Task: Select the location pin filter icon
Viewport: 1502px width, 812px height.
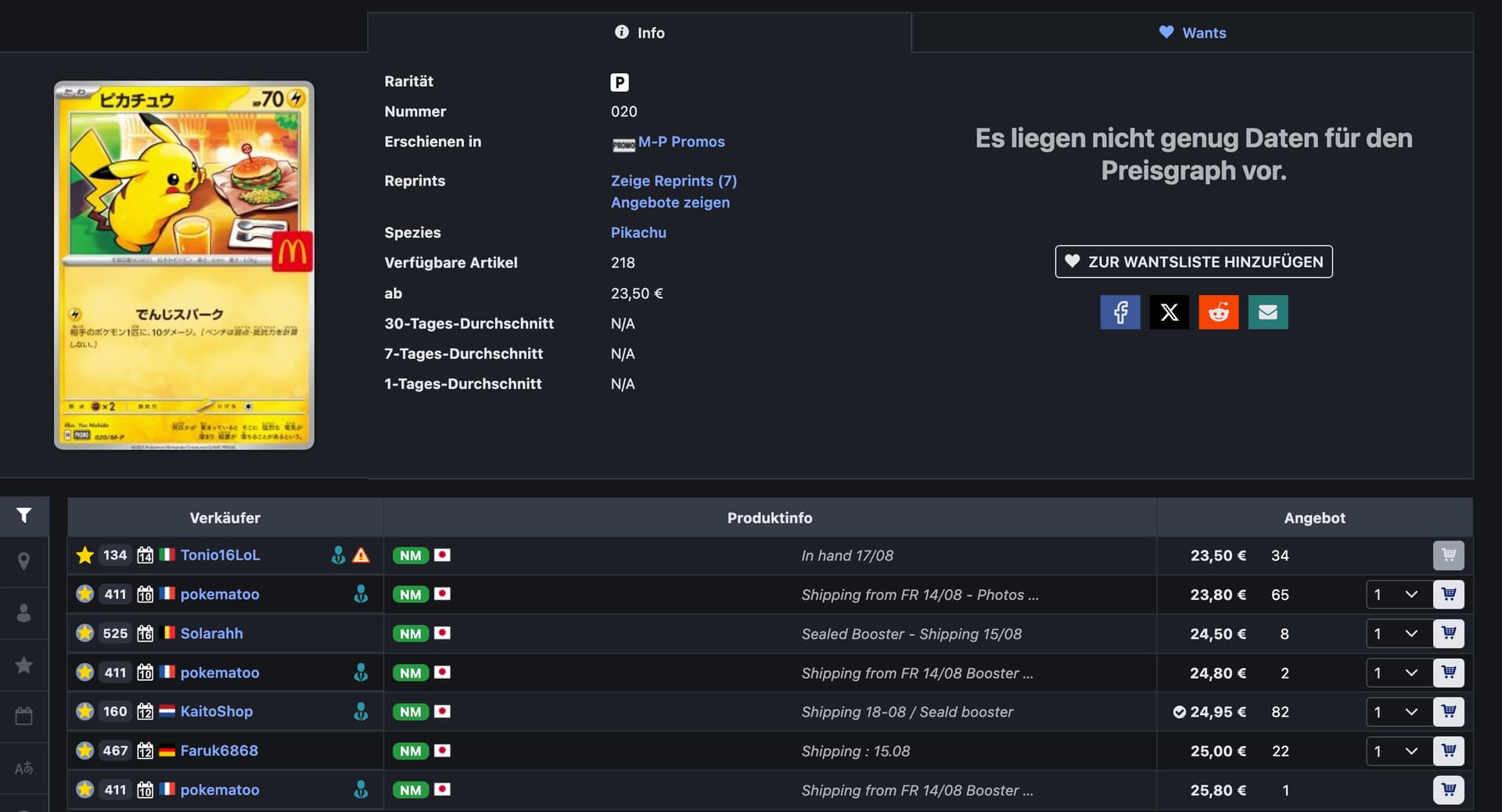Action: point(24,561)
